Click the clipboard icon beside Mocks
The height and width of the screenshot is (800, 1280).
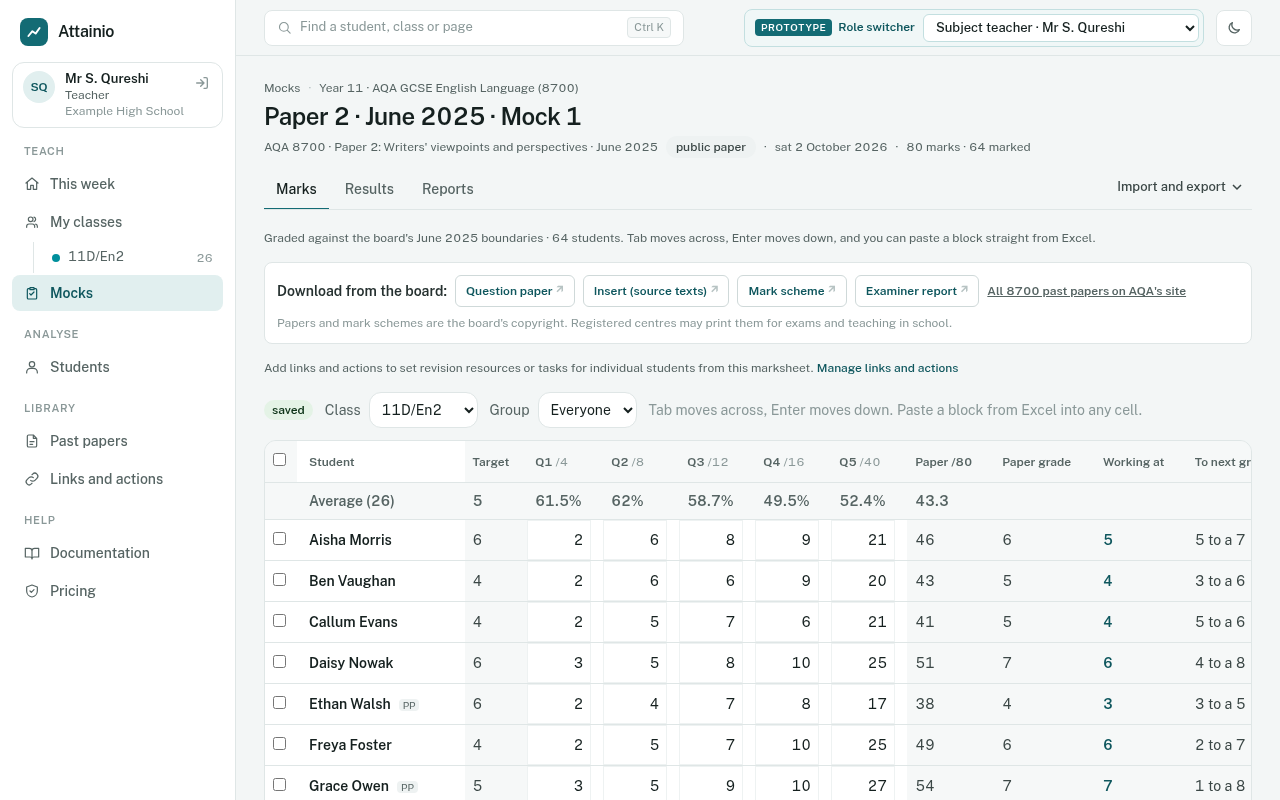pos(32,293)
